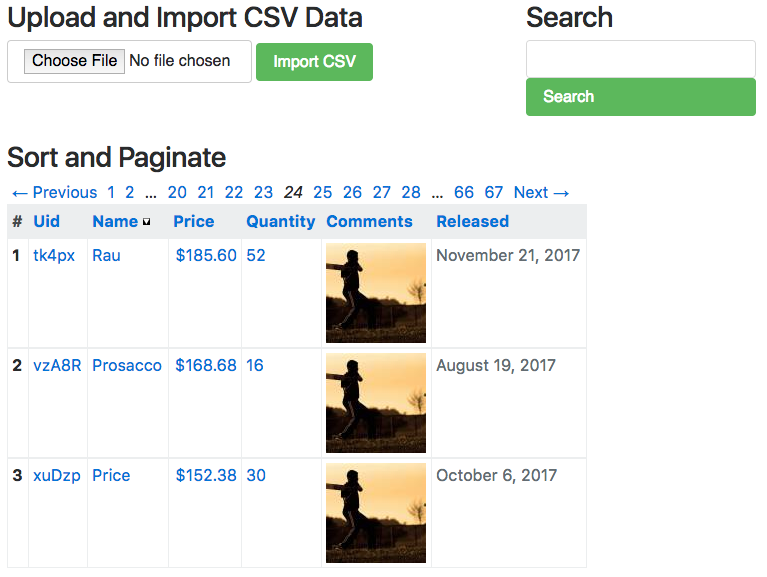Click the green Search button

tap(641, 97)
